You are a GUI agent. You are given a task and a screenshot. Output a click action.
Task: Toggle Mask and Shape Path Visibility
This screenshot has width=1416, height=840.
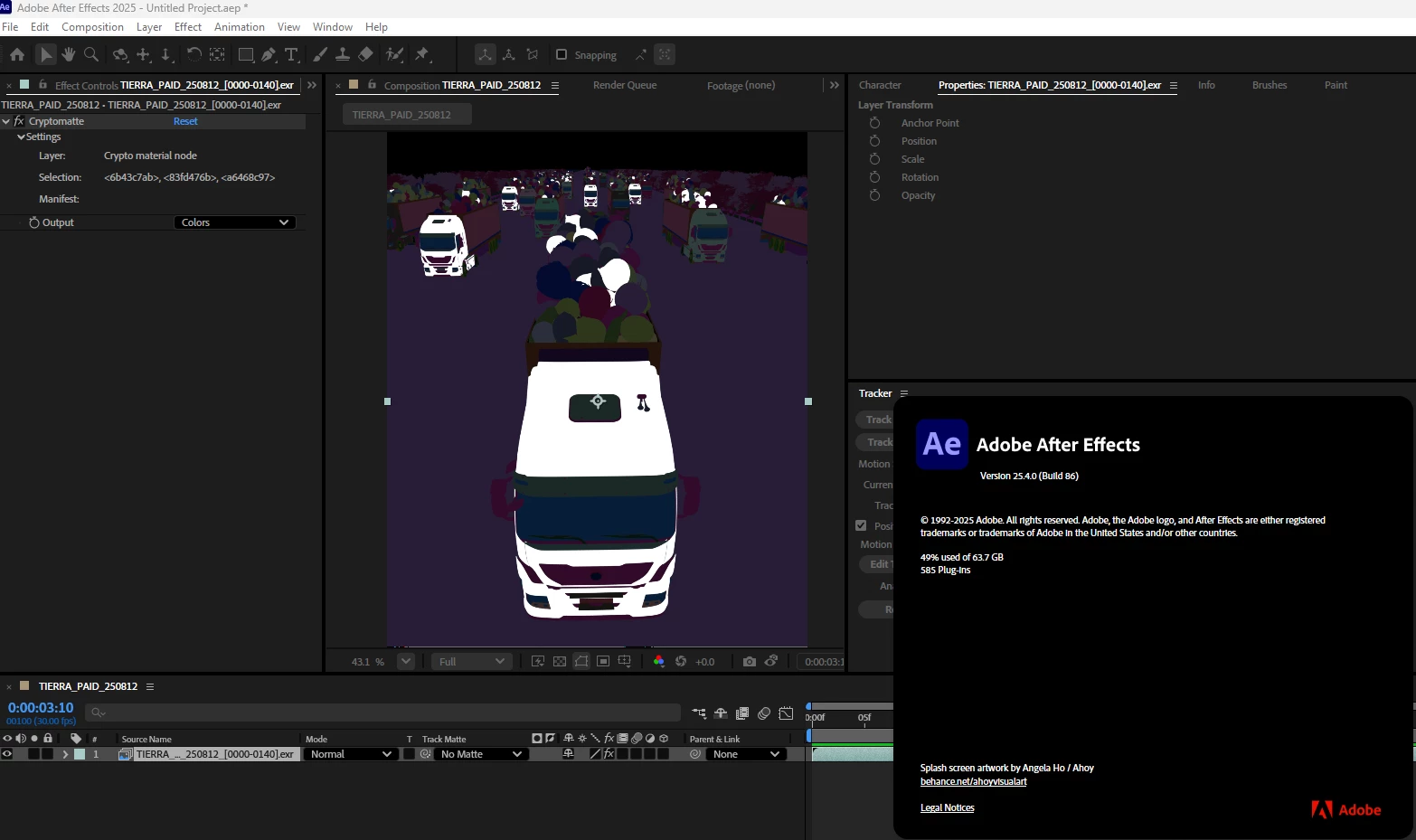click(x=581, y=662)
